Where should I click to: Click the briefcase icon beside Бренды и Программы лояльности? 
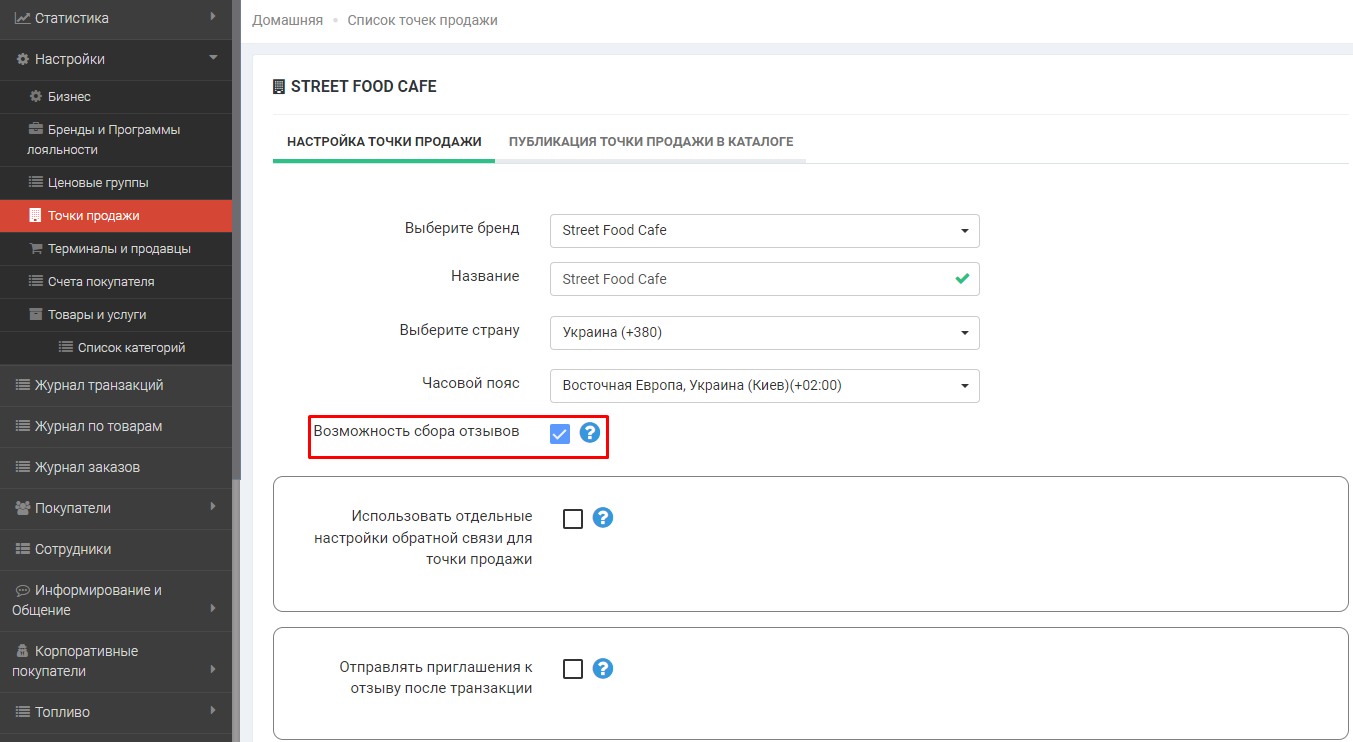(36, 130)
